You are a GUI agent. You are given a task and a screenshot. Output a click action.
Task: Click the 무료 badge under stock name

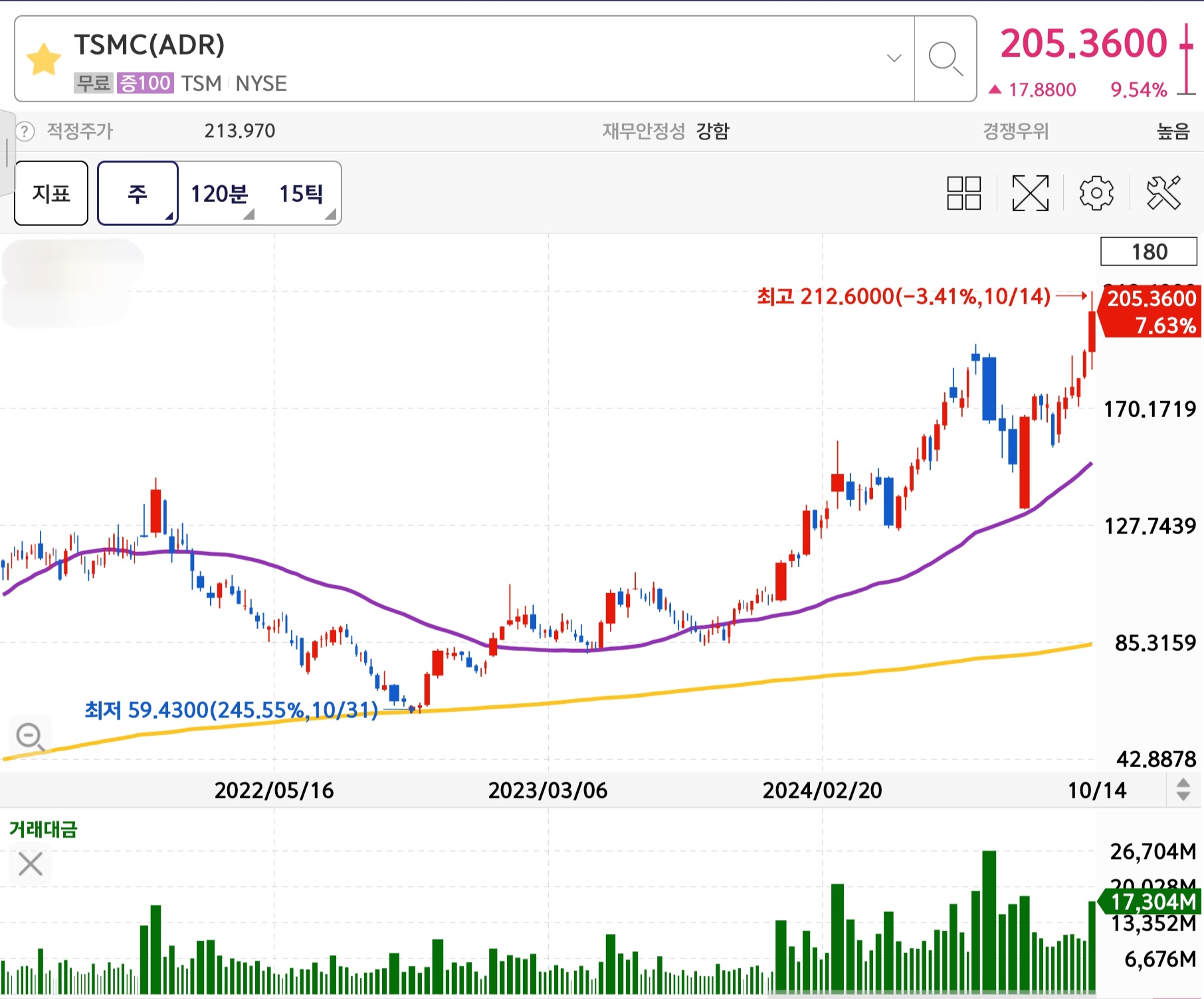pyautogui.click(x=94, y=83)
